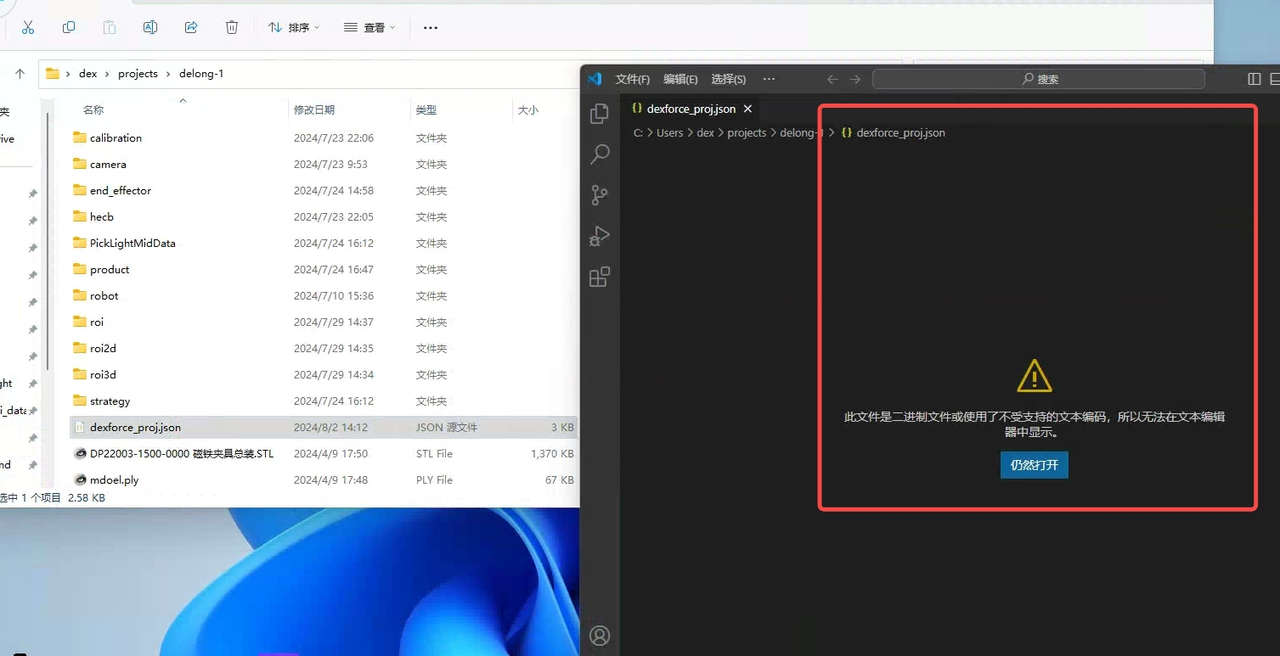1280x656 pixels.
Task: Close the dexforce_proj.json tab
Action: (x=747, y=109)
